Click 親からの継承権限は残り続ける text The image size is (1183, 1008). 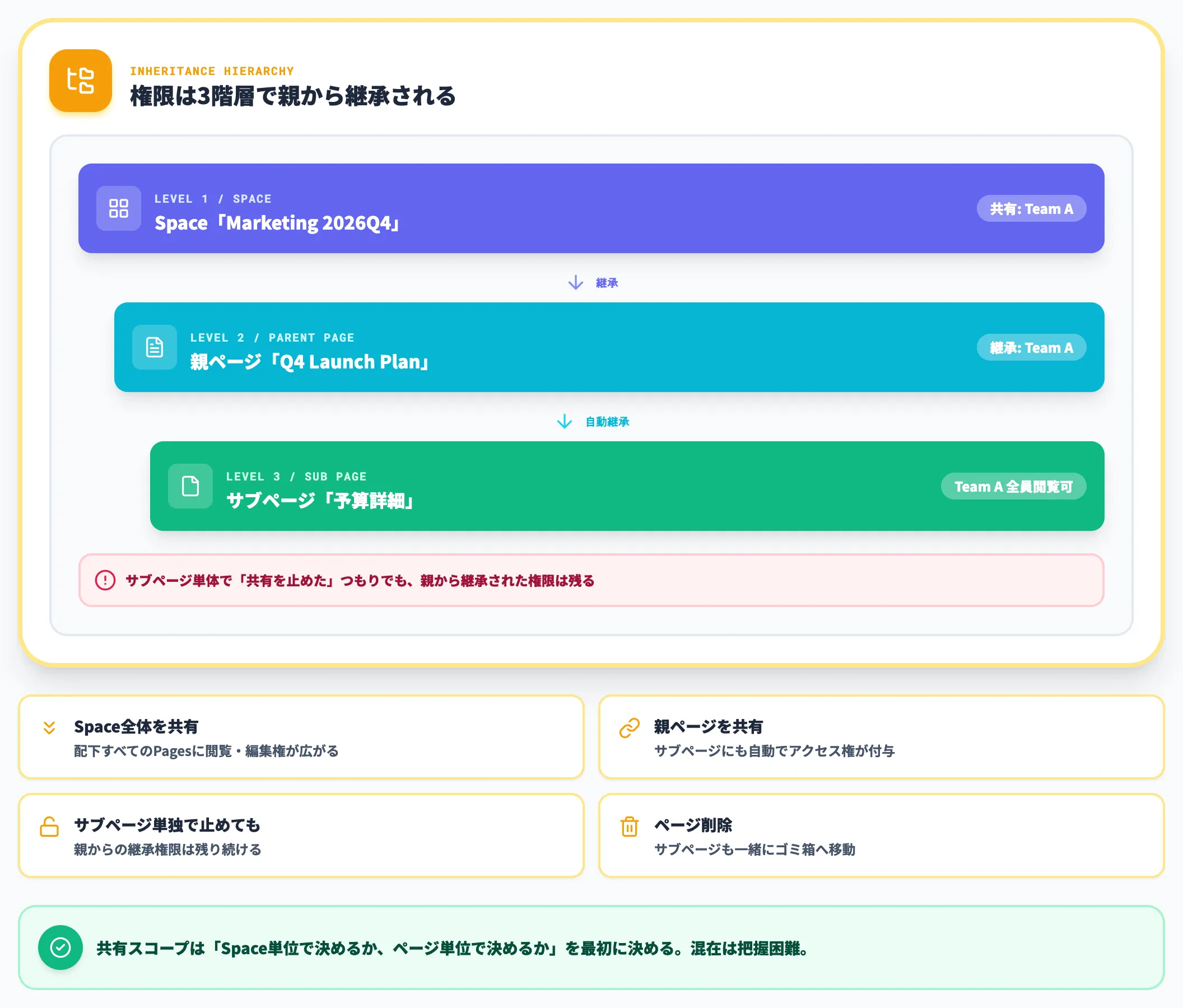click(x=168, y=850)
